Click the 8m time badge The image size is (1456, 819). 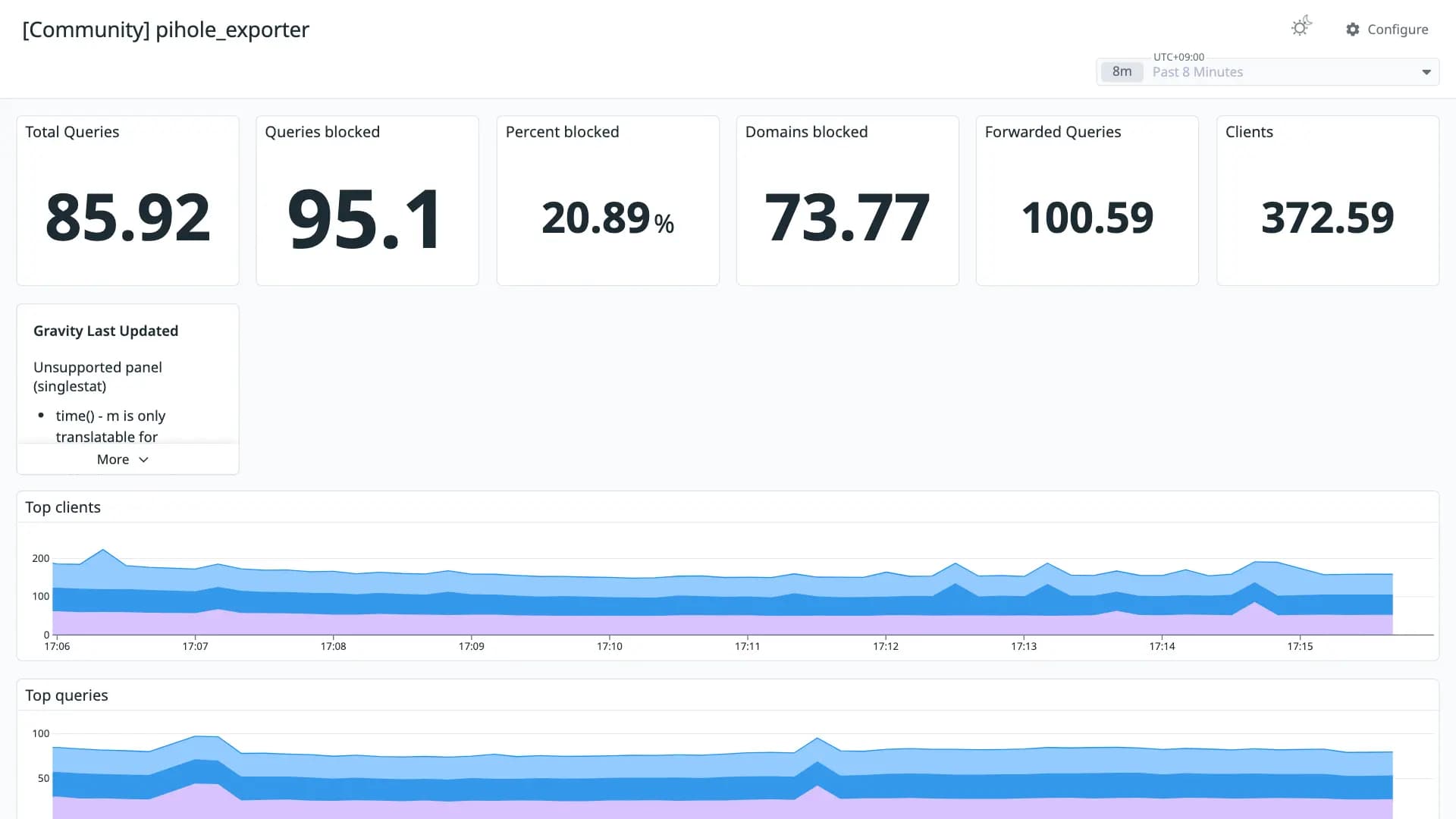(x=1122, y=71)
